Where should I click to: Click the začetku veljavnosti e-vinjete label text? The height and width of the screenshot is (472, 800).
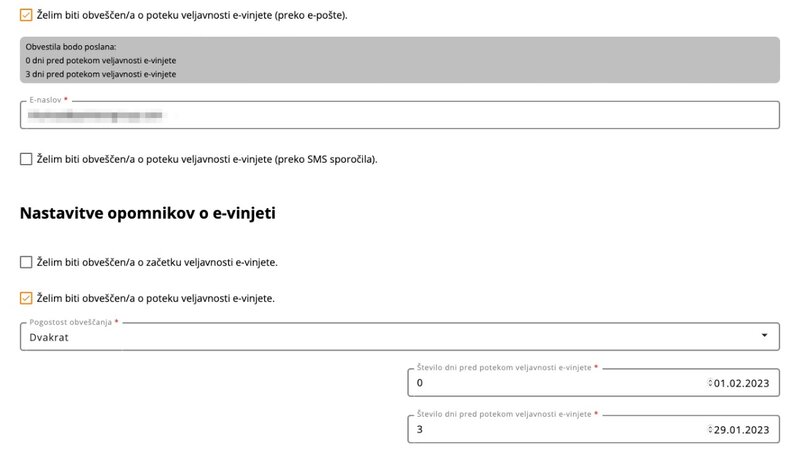coord(156,262)
